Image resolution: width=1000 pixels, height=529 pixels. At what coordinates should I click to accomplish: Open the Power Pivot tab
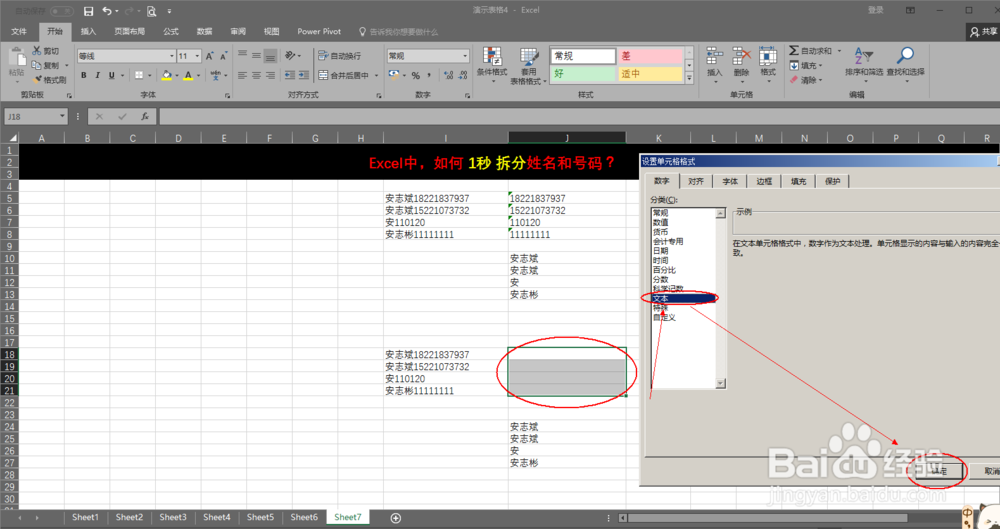tap(319, 31)
